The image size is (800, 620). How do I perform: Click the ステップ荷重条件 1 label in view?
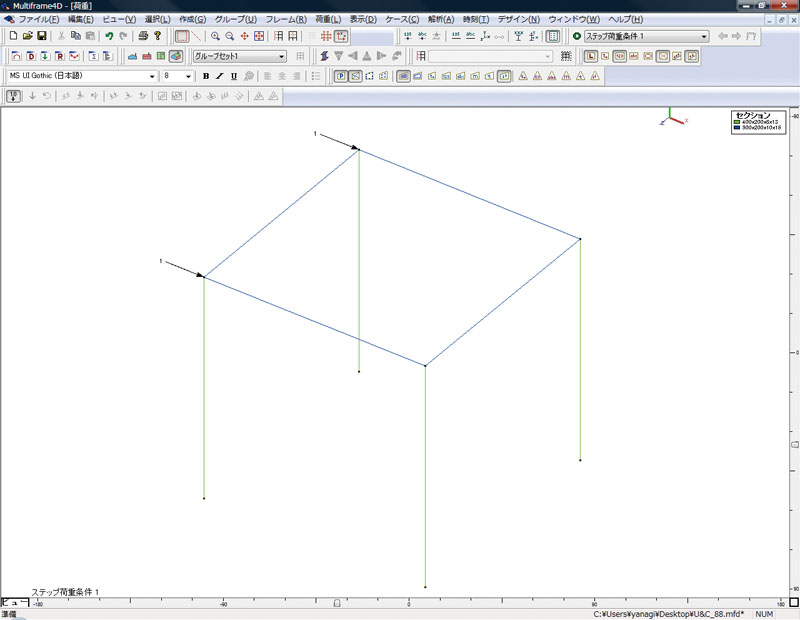coord(65,592)
